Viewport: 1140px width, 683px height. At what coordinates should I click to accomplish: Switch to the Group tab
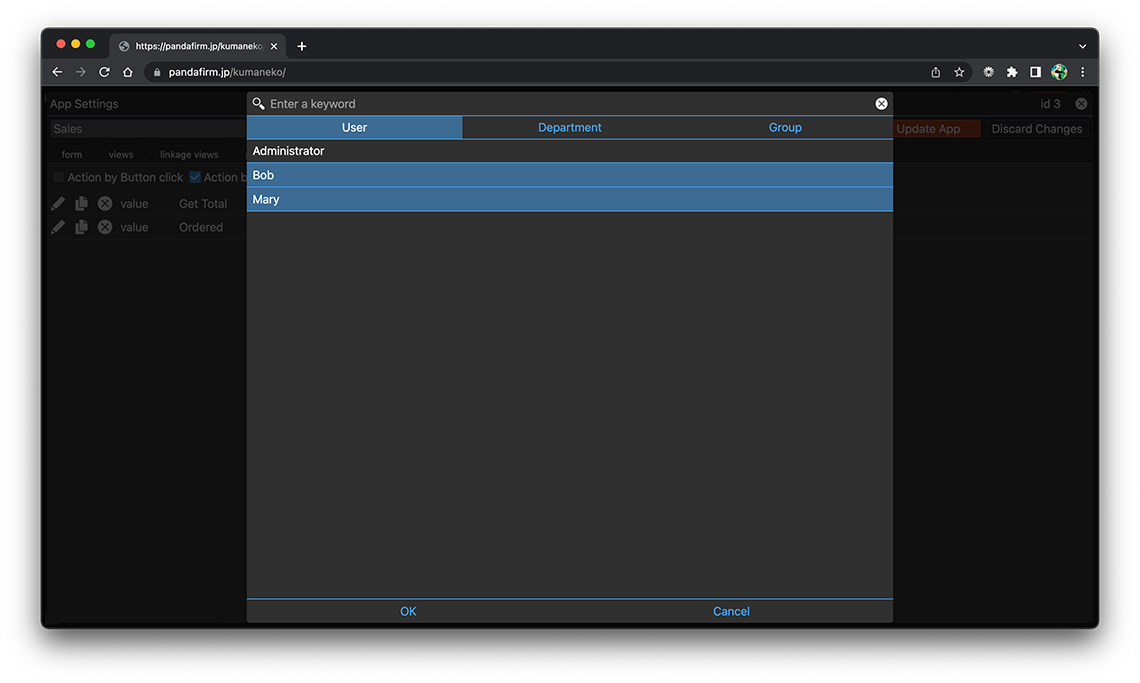(x=785, y=127)
